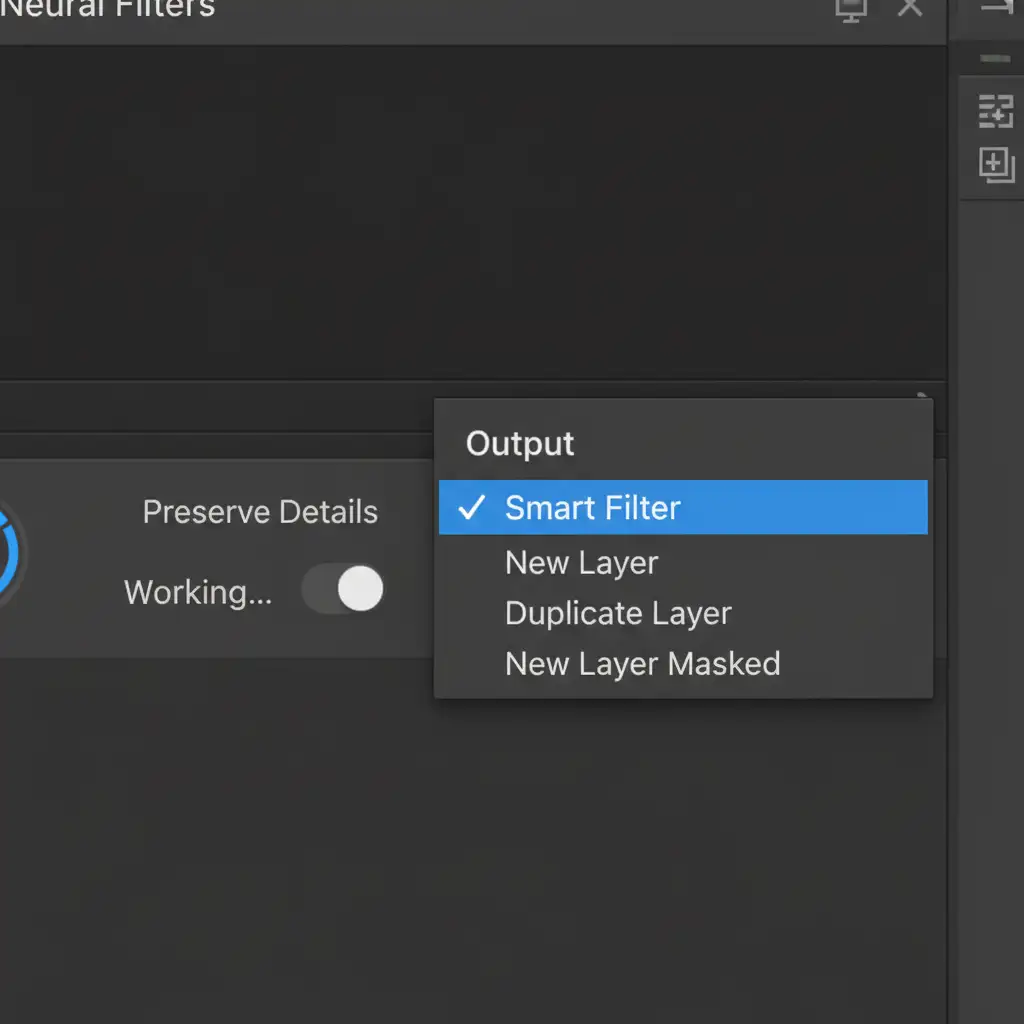Click the list-with-plus icon in the right dock
The width and height of the screenshot is (1024, 1024).
(x=995, y=112)
